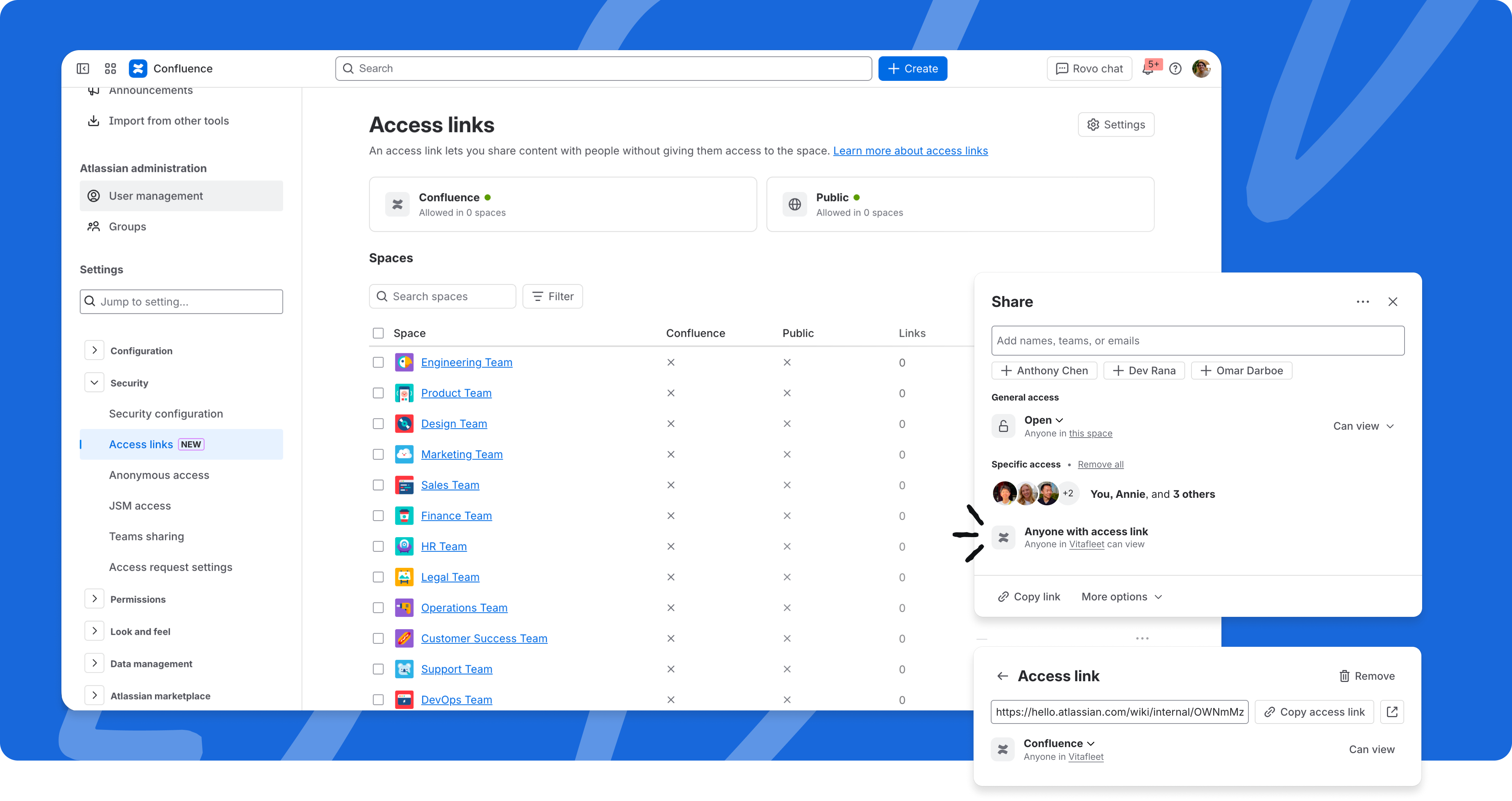
Task: Click Remove all specific access link
Action: (1100, 464)
